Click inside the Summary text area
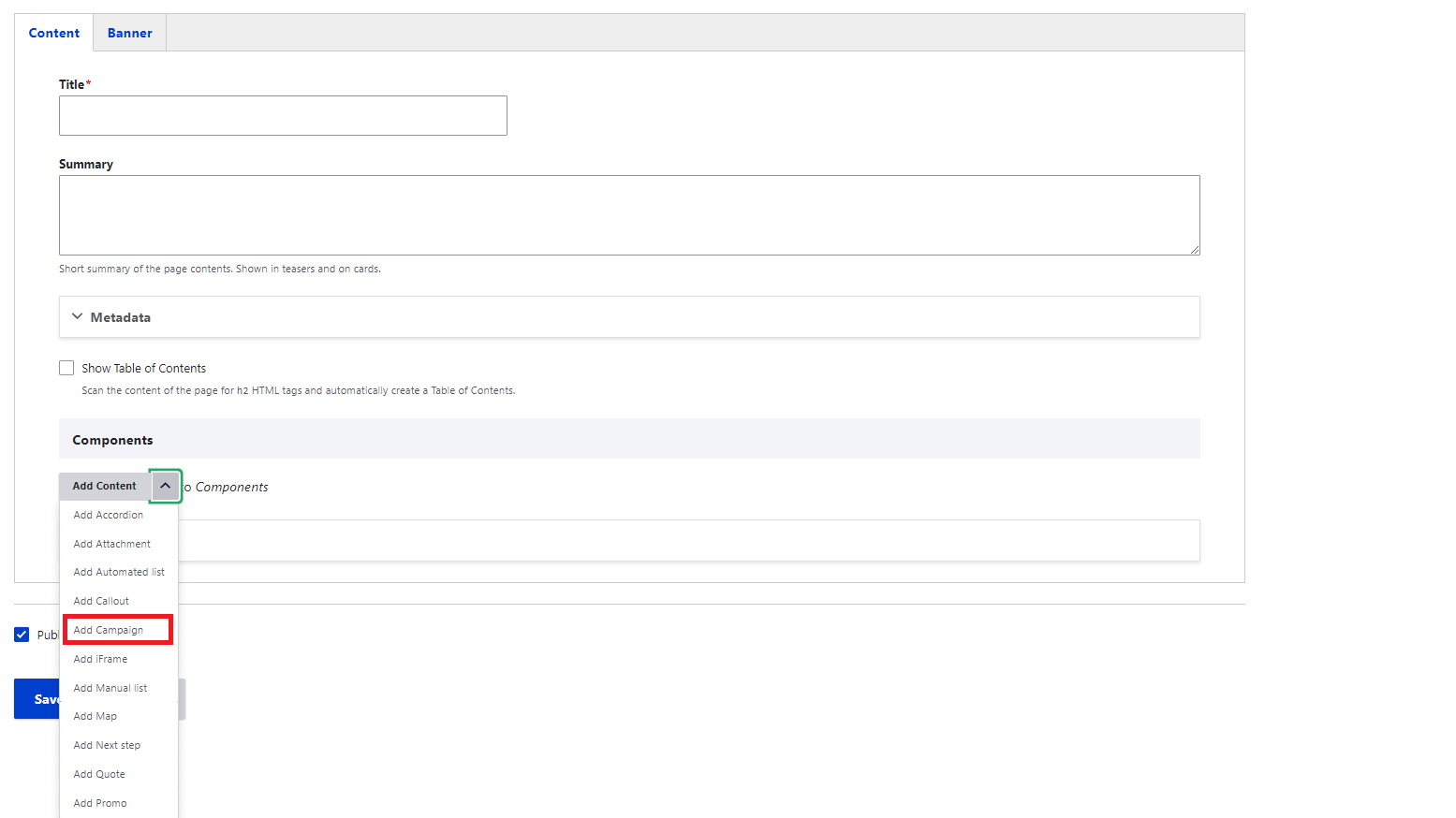 [x=628, y=214]
